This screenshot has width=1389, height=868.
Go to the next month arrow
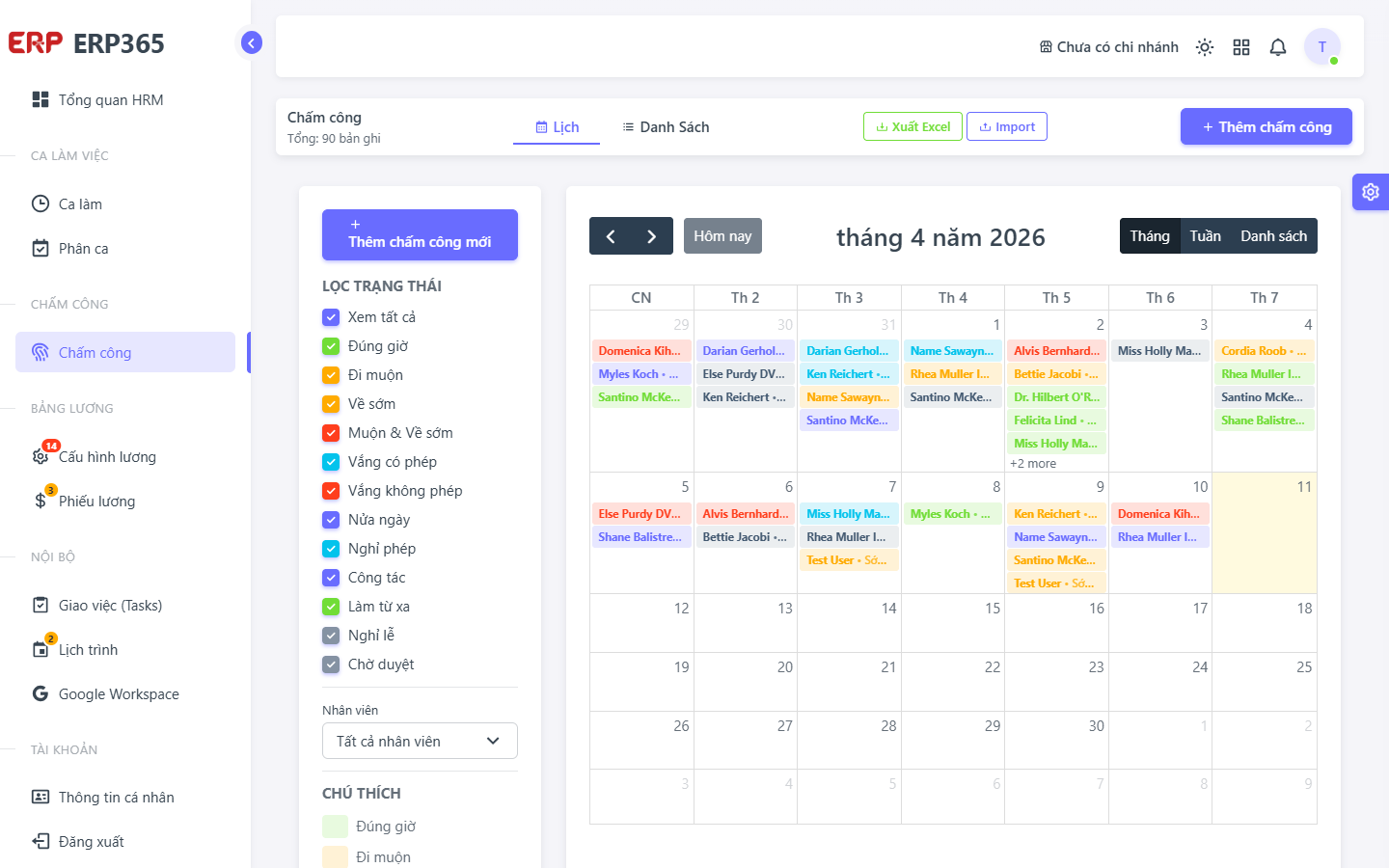pyautogui.click(x=652, y=236)
